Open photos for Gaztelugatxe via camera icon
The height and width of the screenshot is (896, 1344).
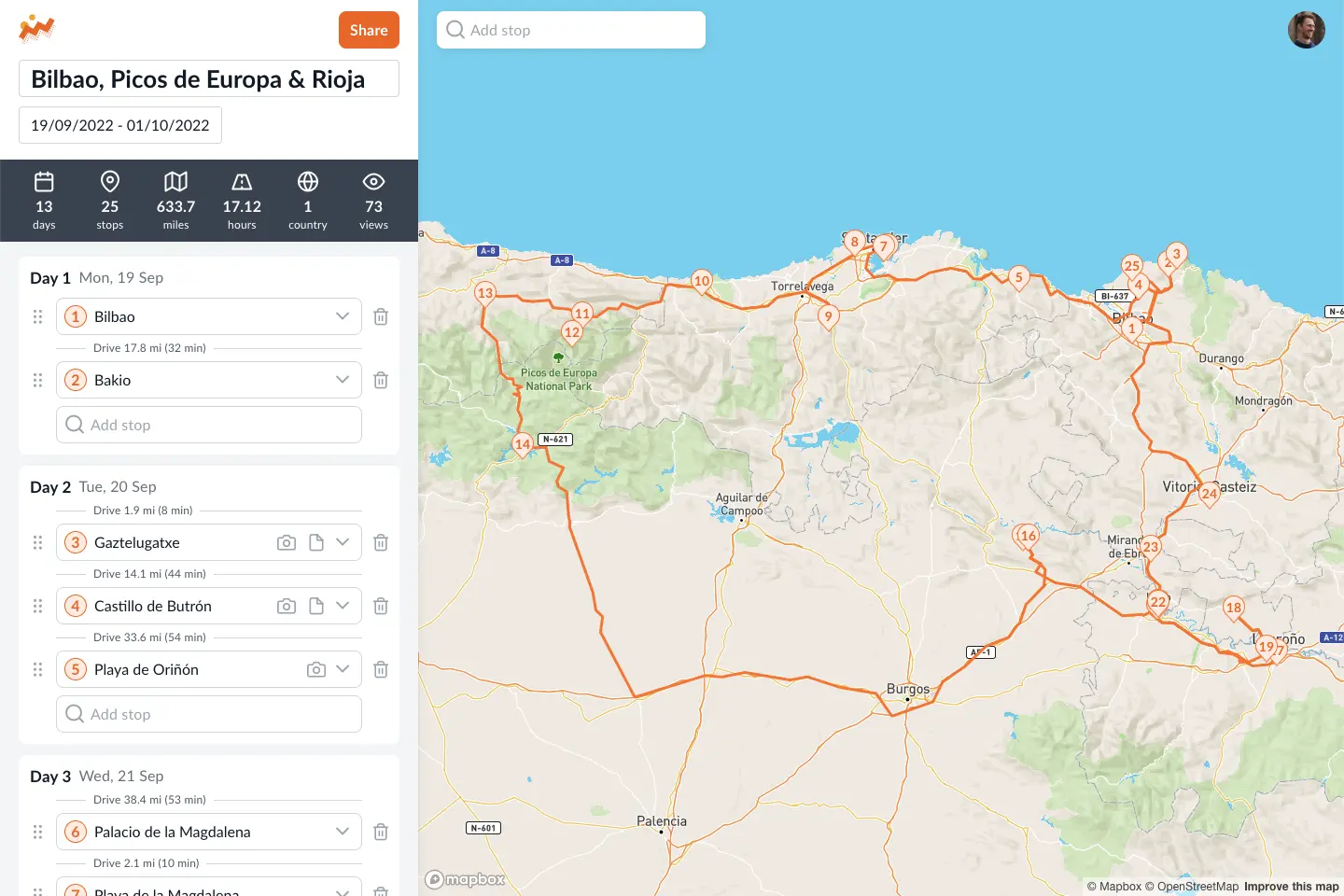(287, 541)
